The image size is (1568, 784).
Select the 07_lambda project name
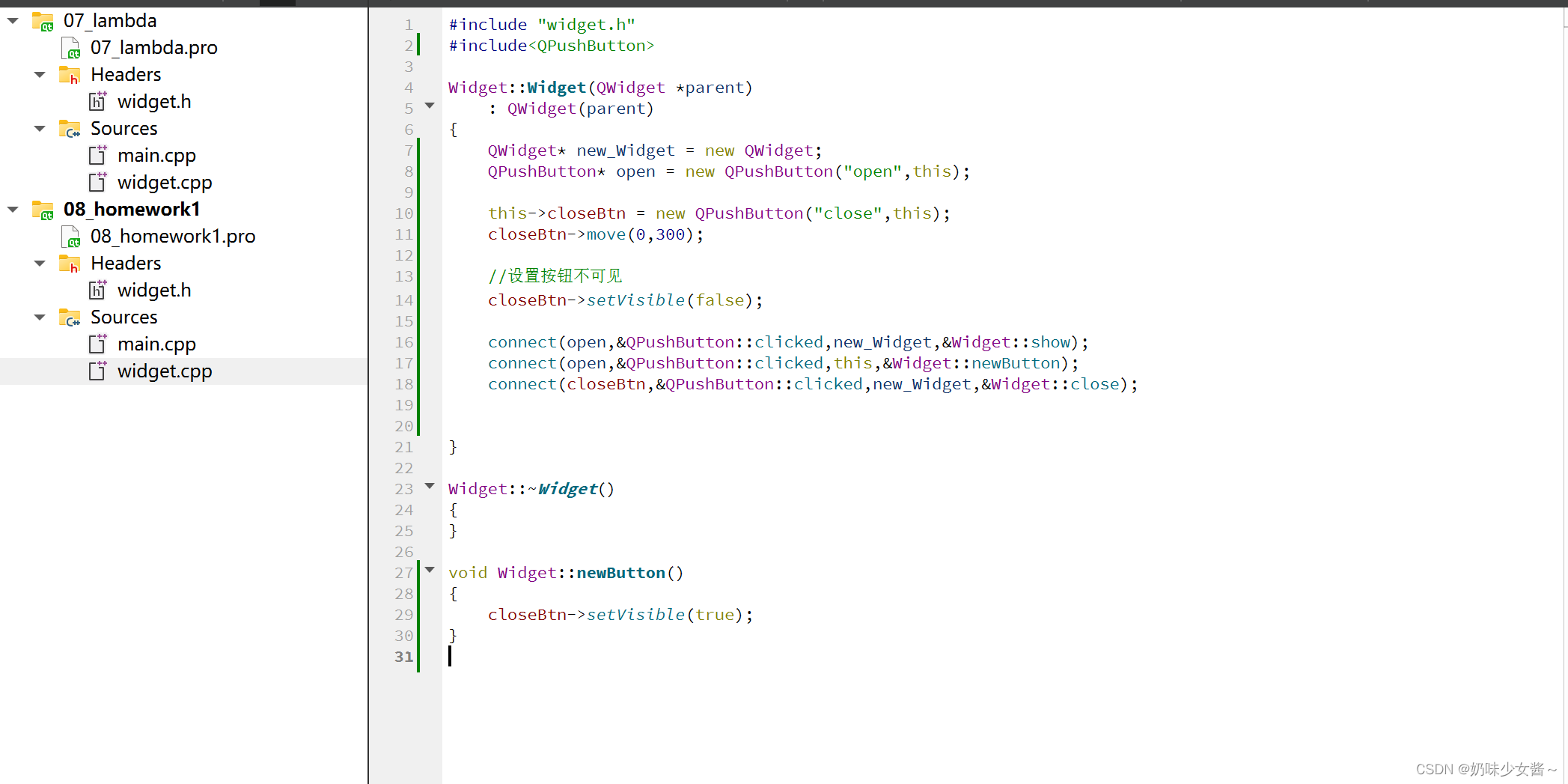[x=110, y=21]
